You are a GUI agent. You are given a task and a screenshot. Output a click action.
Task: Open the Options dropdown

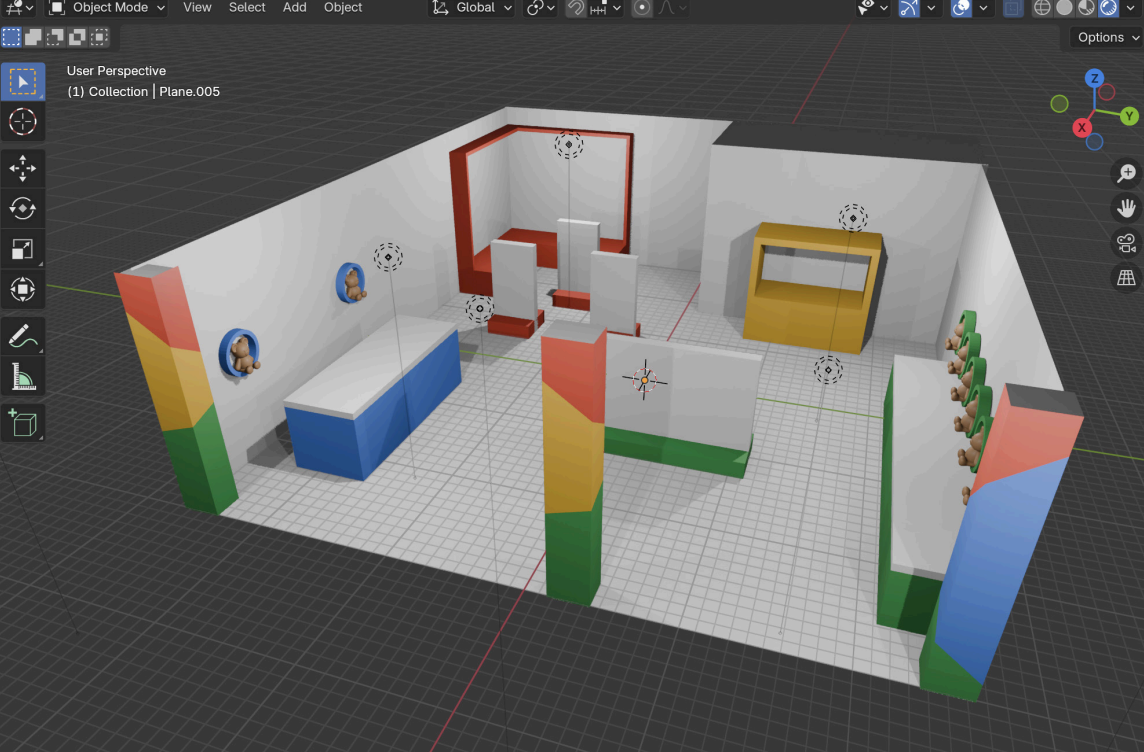[x=1106, y=37]
